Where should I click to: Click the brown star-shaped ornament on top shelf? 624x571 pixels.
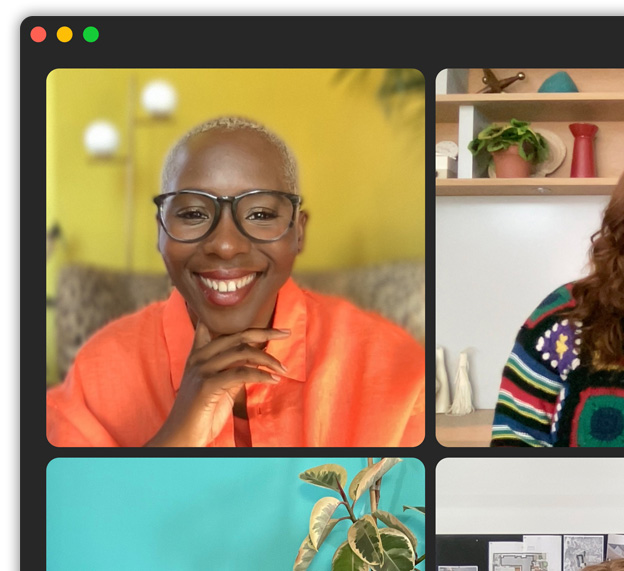tap(499, 81)
